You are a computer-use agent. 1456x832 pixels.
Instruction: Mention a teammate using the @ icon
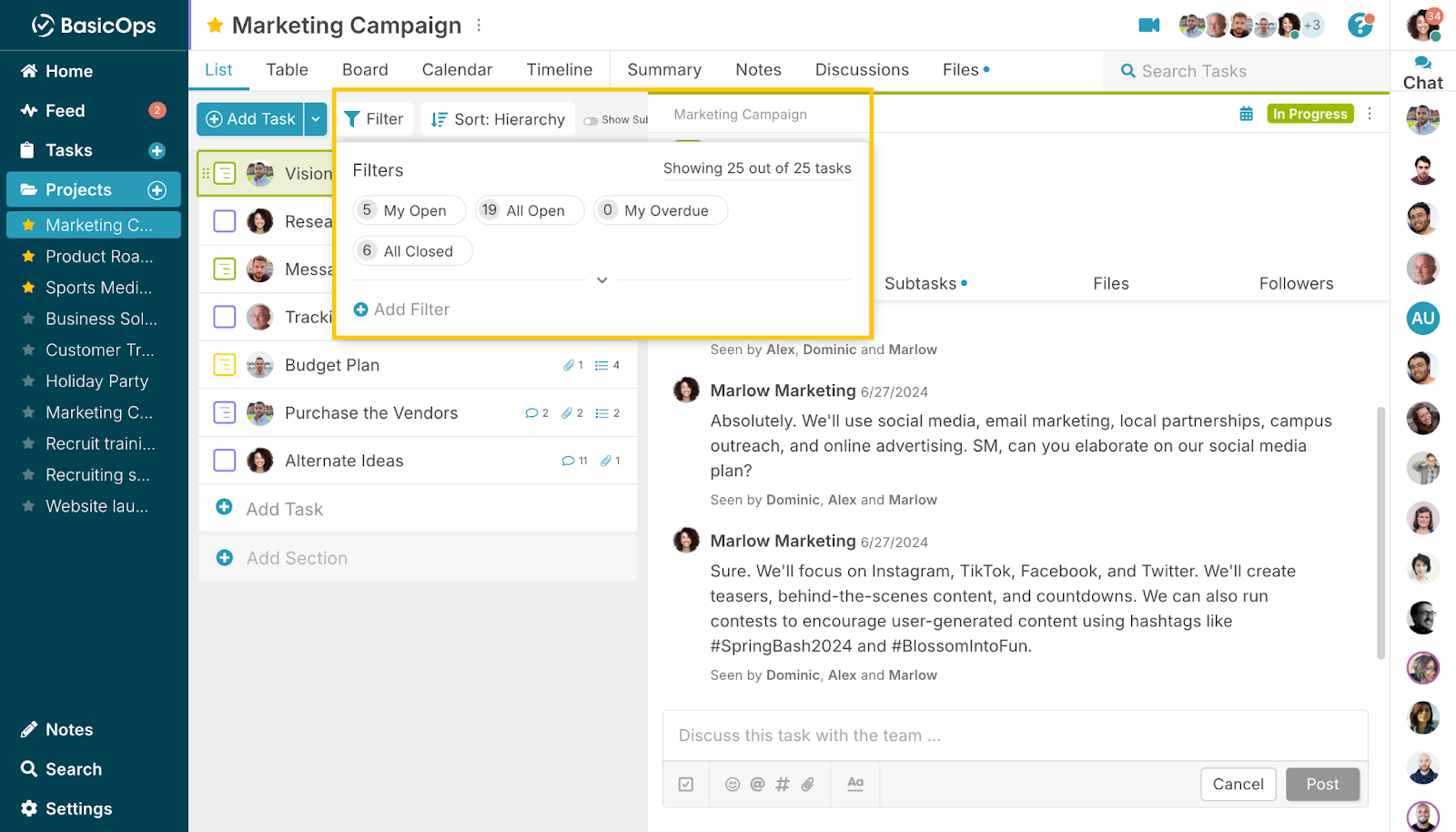pyautogui.click(x=757, y=784)
